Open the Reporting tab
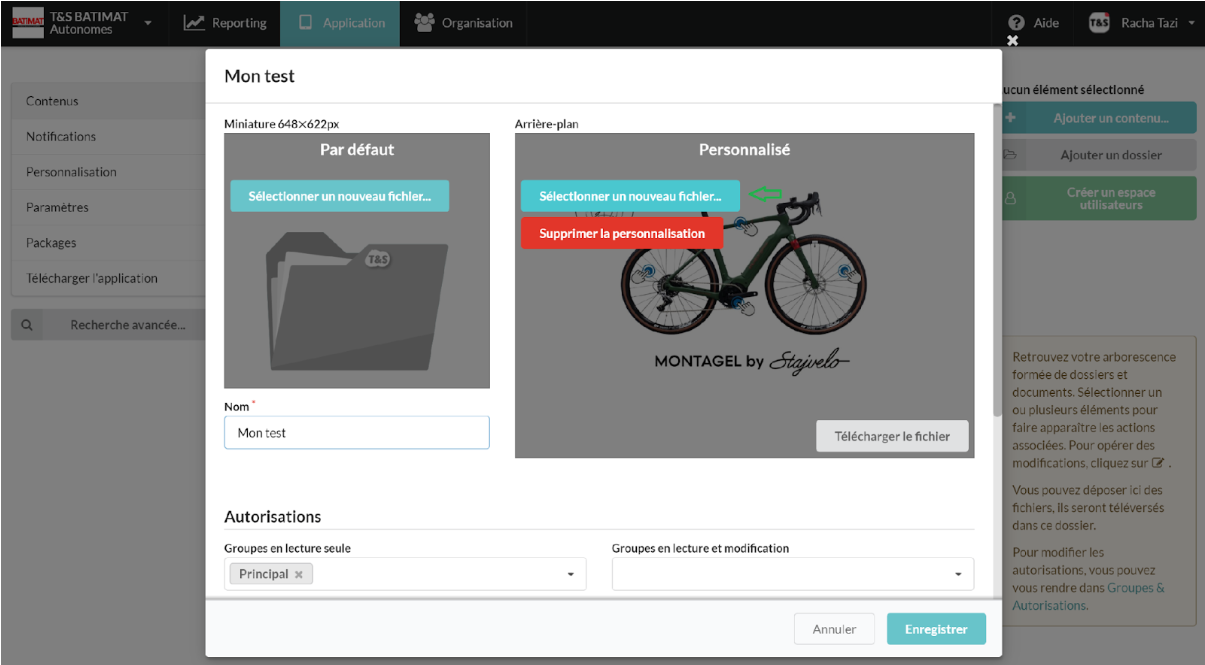 [x=225, y=23]
